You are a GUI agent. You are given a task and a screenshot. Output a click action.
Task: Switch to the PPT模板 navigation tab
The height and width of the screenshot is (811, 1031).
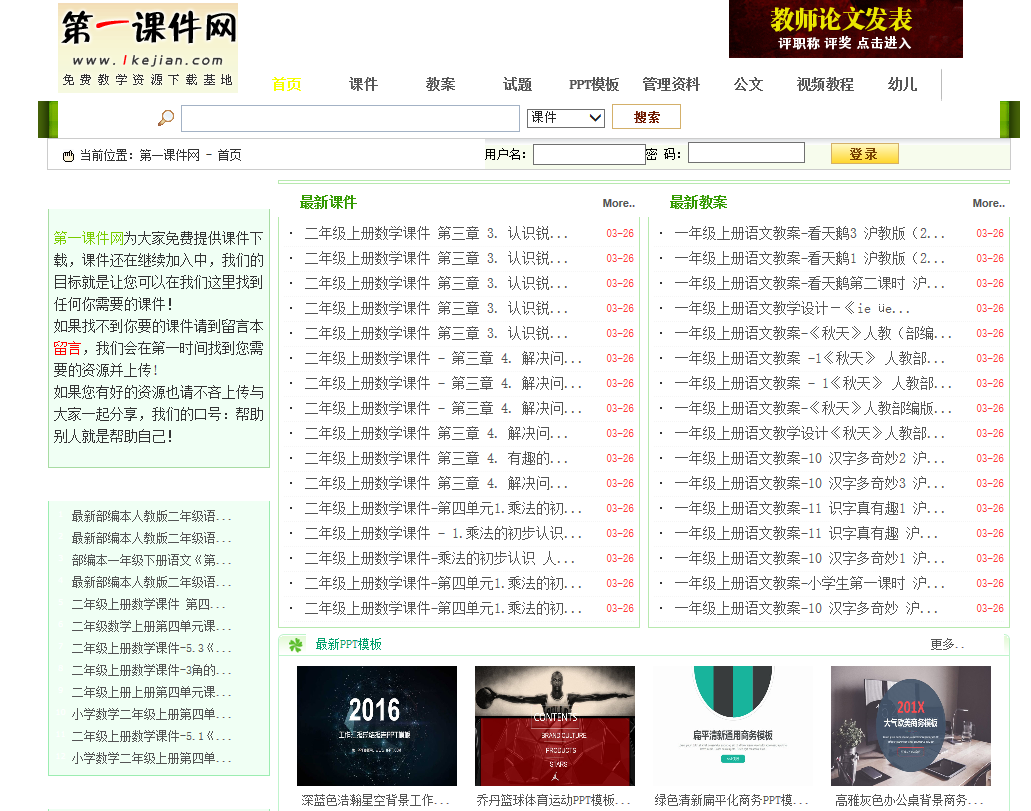coord(594,85)
